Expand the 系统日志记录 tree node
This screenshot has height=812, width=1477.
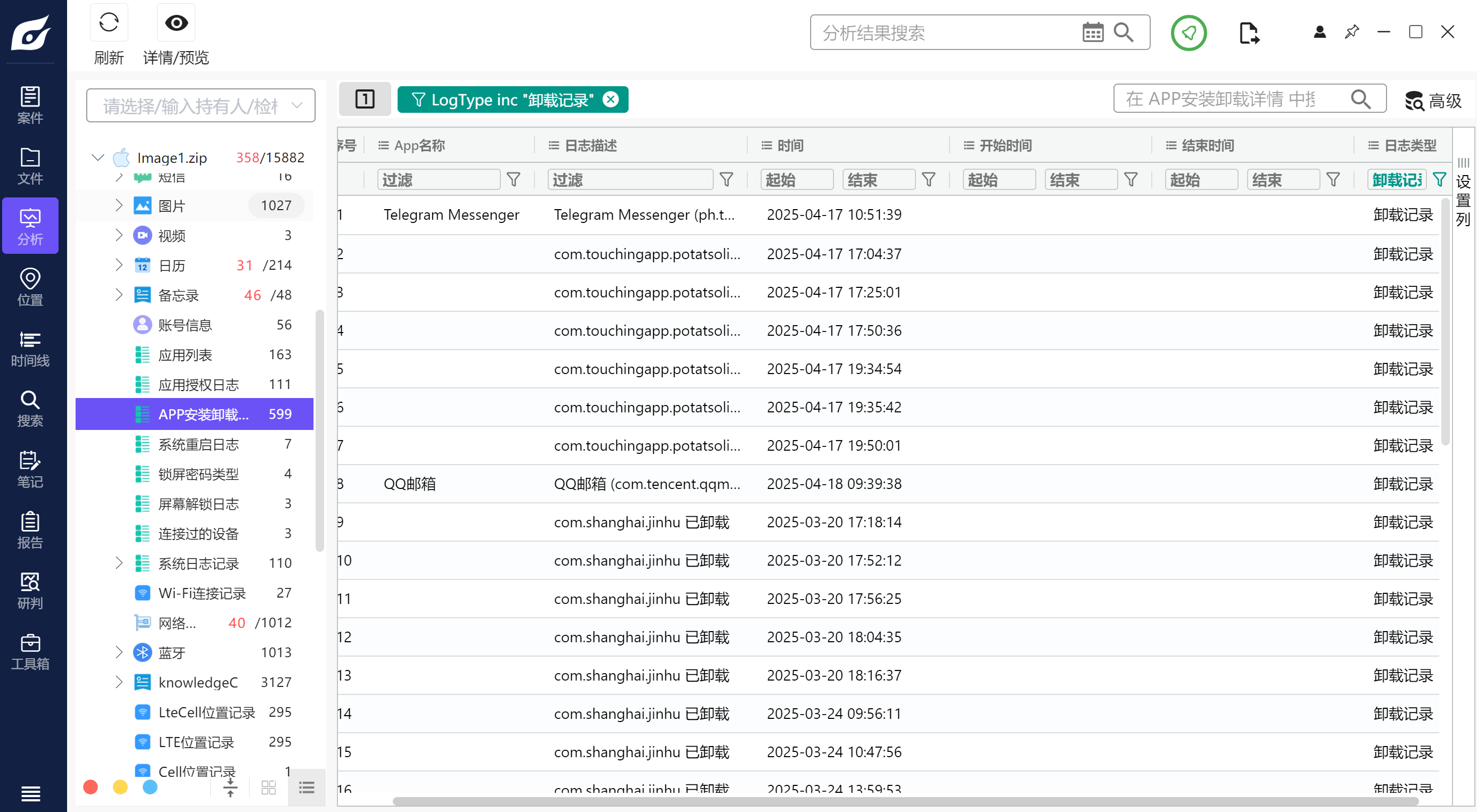tap(119, 563)
